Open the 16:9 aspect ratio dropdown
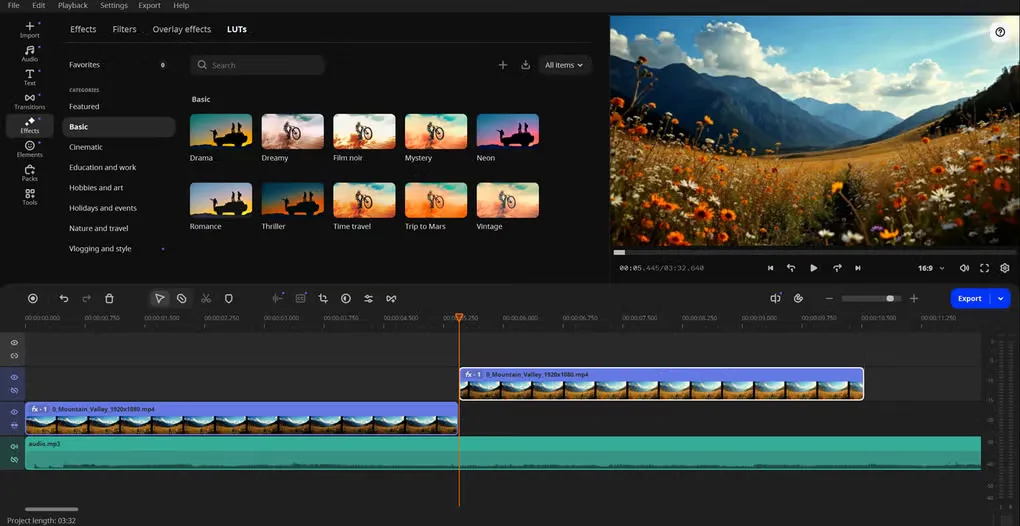Screen dimensions: 1020x526 click(x=930, y=268)
